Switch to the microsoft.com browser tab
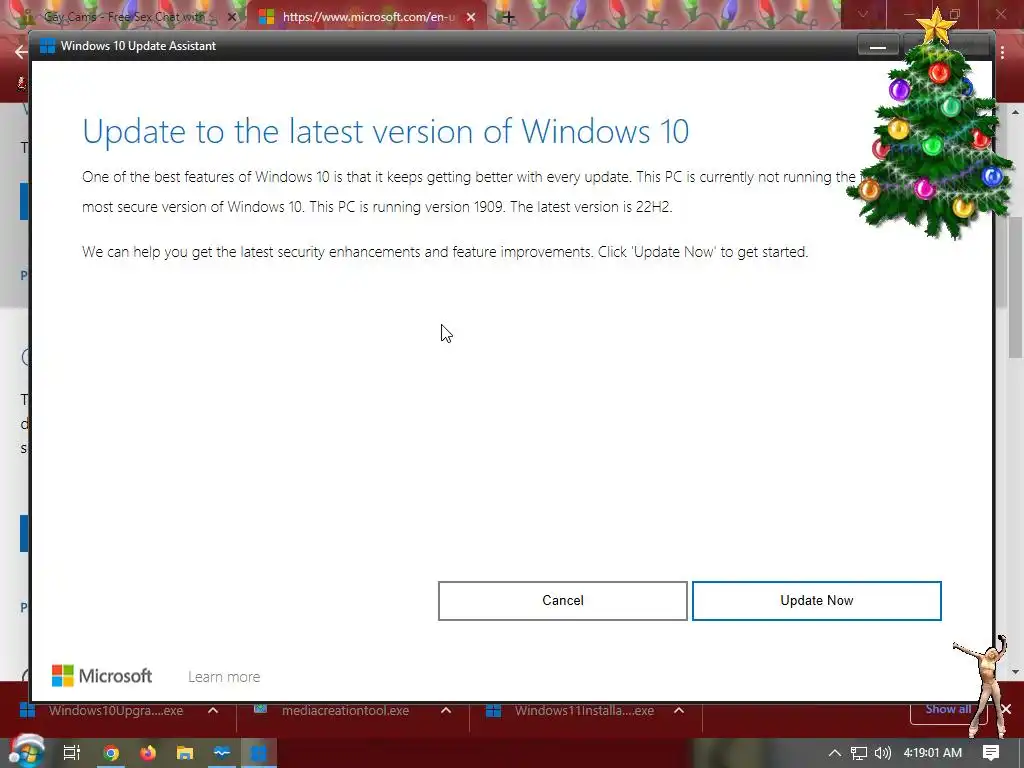 [x=368, y=17]
